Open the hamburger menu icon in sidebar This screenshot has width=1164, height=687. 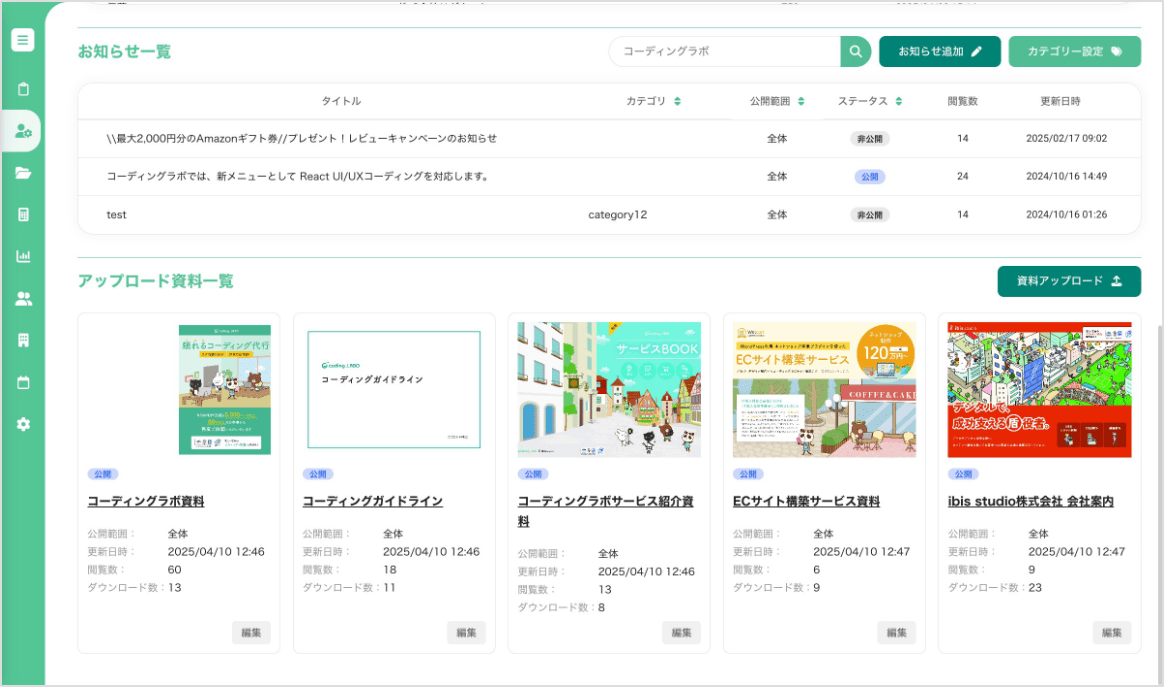23,40
